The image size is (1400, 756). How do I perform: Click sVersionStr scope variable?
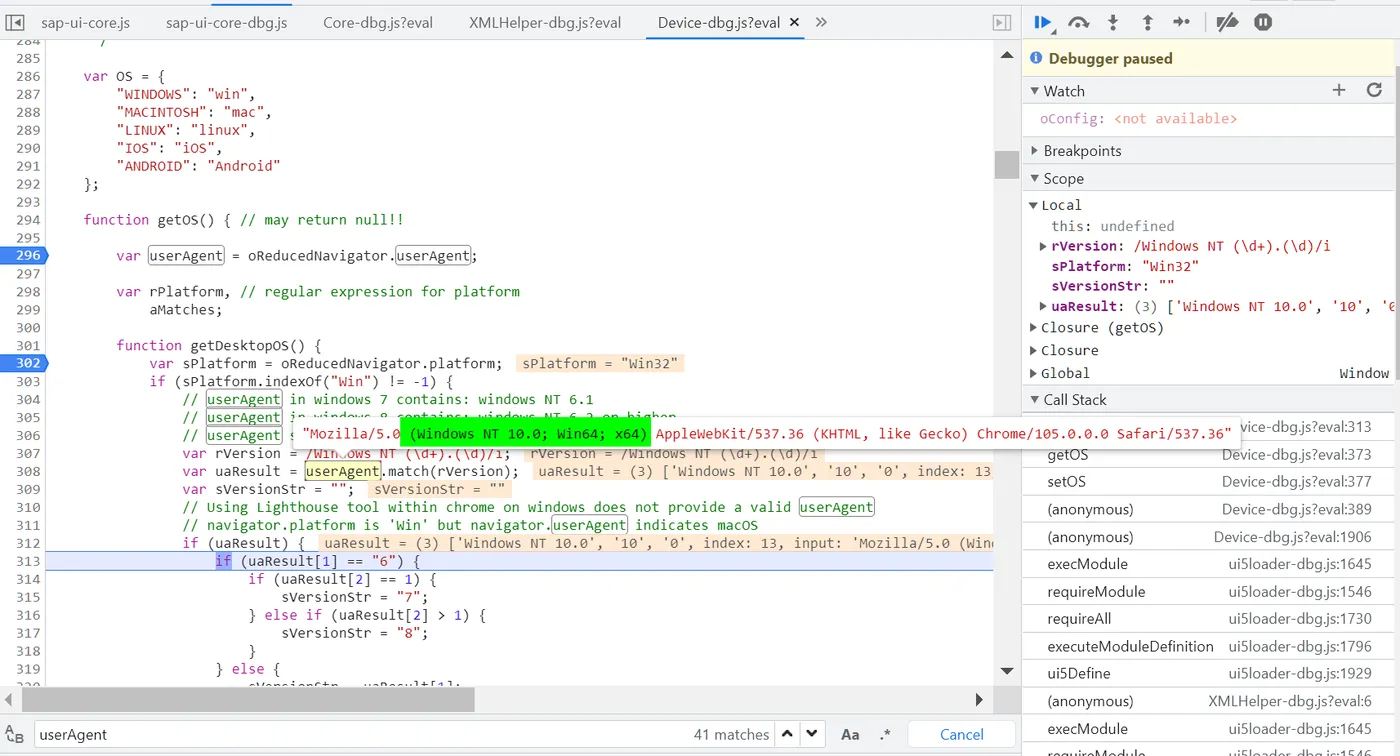1112,286
